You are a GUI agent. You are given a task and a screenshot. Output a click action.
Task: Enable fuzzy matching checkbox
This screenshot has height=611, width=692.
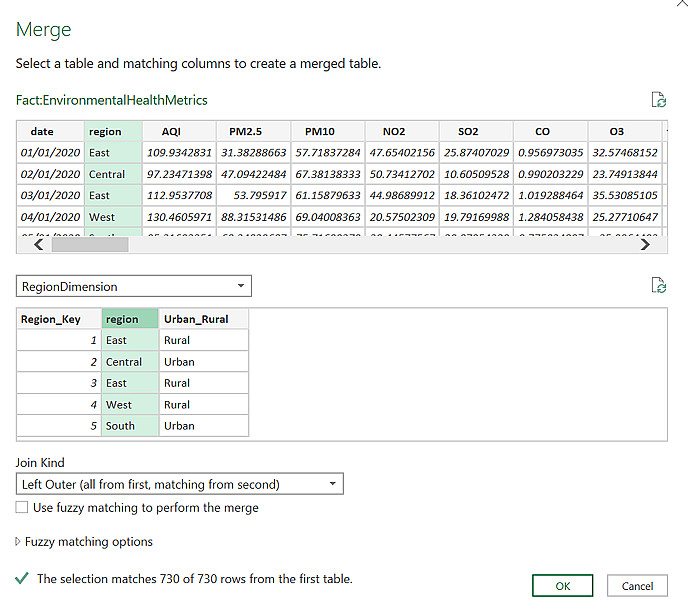22,508
